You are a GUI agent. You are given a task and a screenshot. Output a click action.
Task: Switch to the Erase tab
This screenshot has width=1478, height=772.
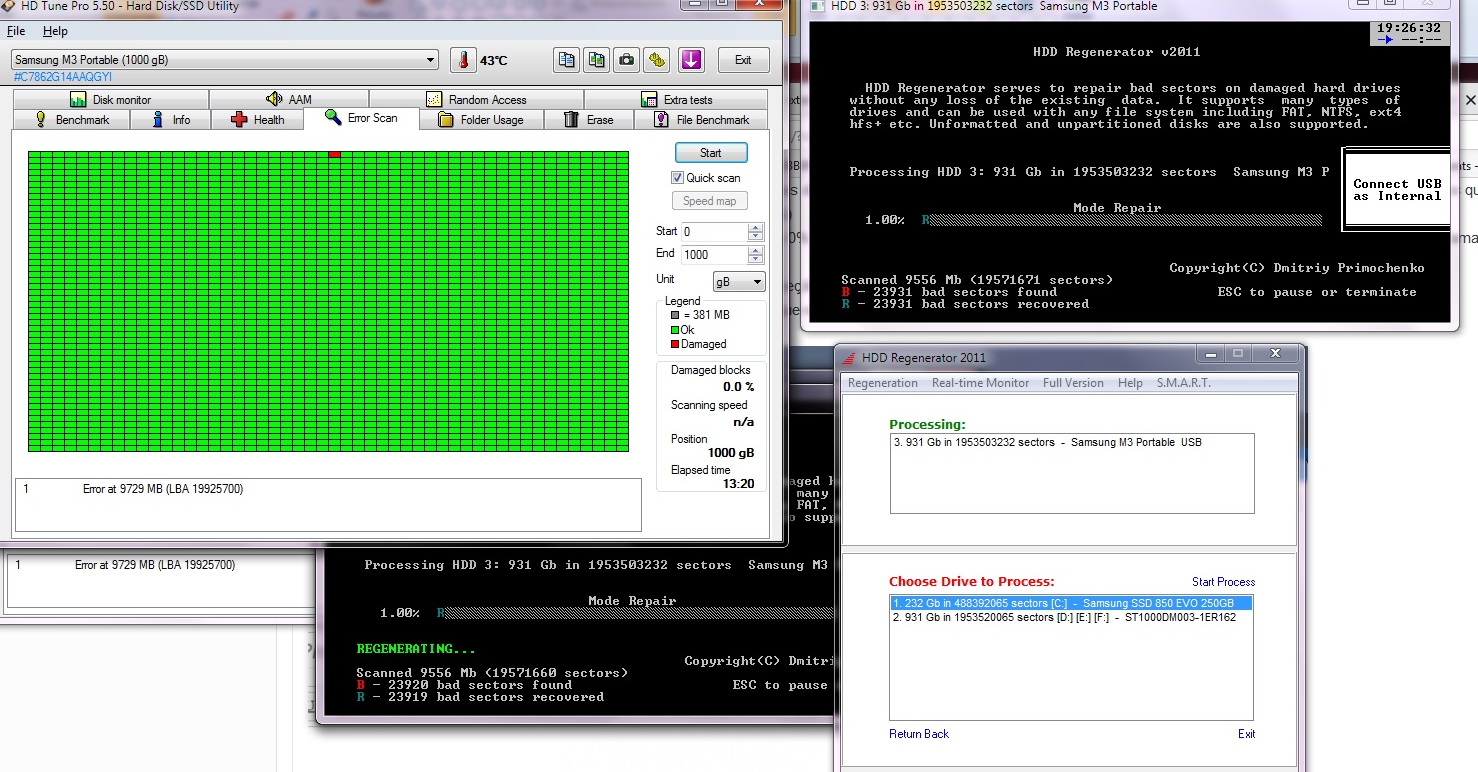589,120
